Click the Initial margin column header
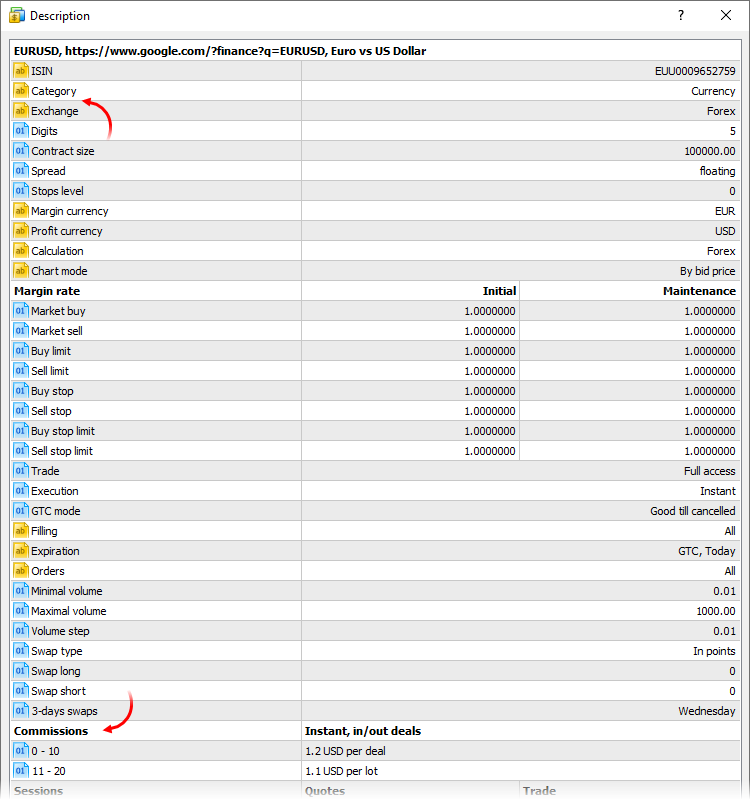 coord(499,291)
